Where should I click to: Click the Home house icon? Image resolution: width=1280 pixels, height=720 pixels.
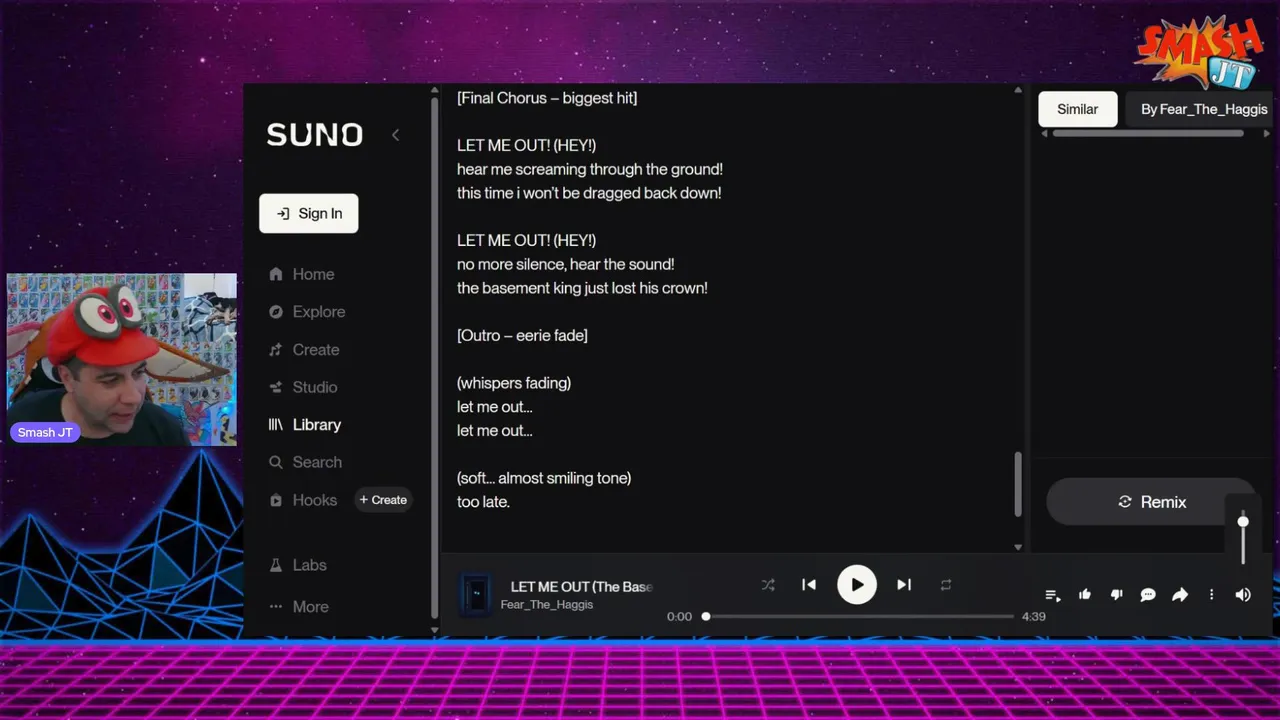[276, 274]
